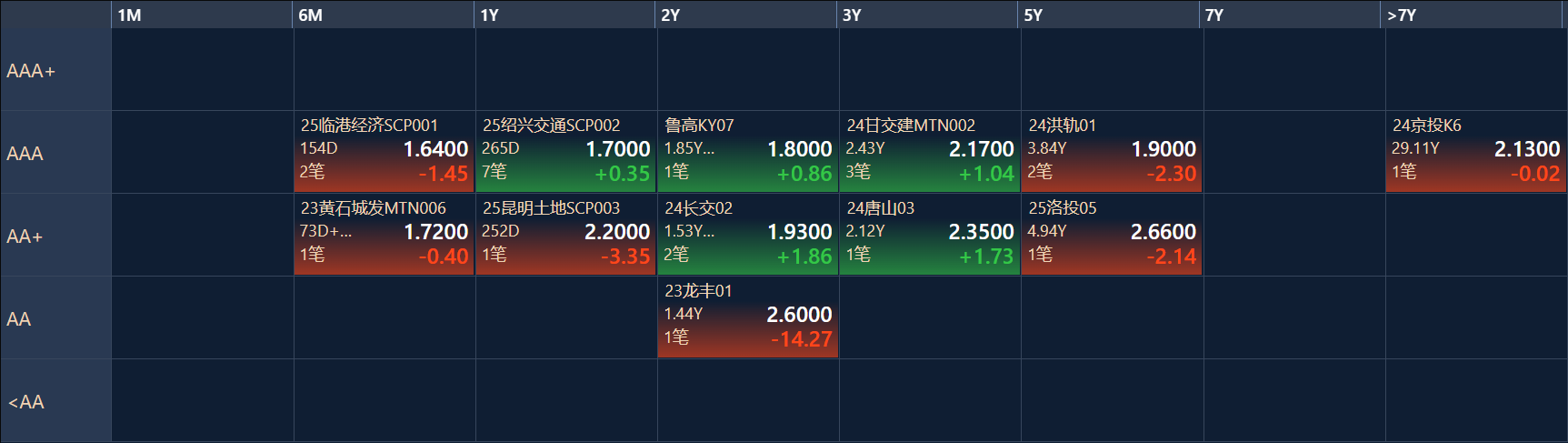Select the 23龙丰01 bond tile
The width and height of the screenshot is (1568, 443).
[748, 317]
